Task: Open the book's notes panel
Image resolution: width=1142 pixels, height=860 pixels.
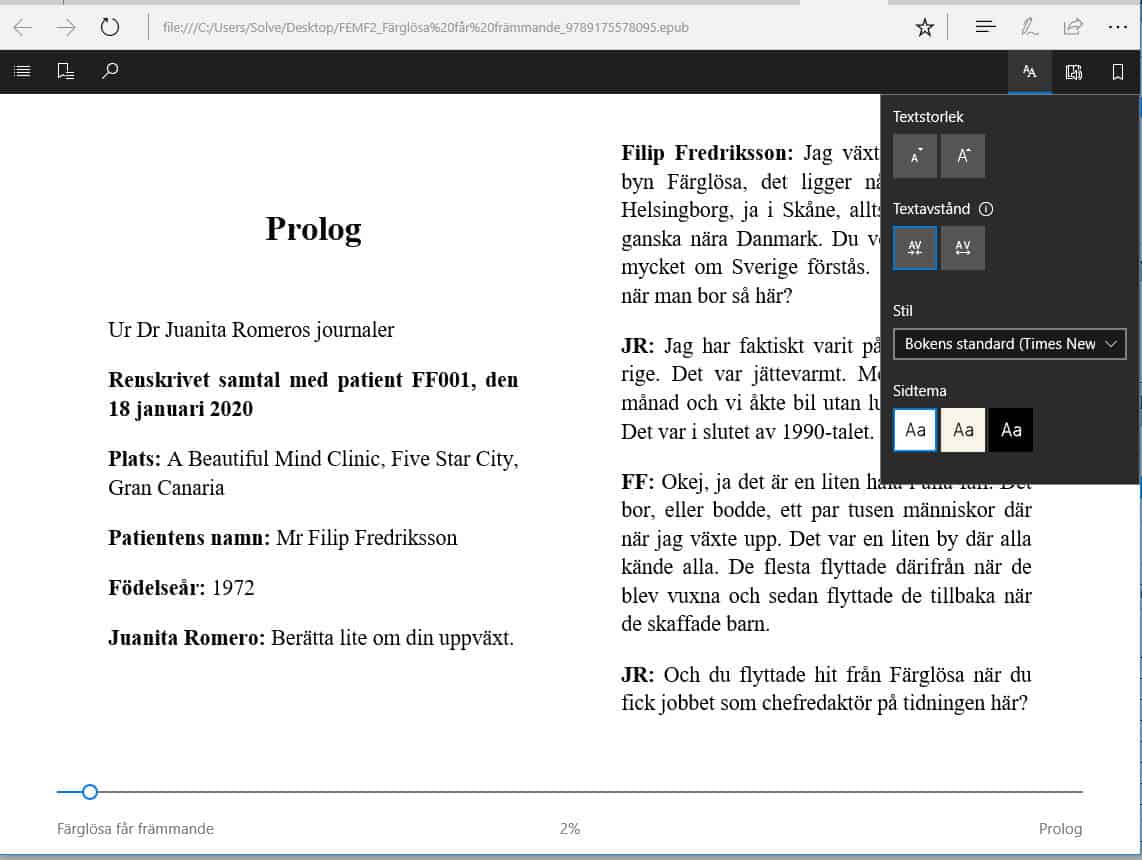Action: coord(66,71)
